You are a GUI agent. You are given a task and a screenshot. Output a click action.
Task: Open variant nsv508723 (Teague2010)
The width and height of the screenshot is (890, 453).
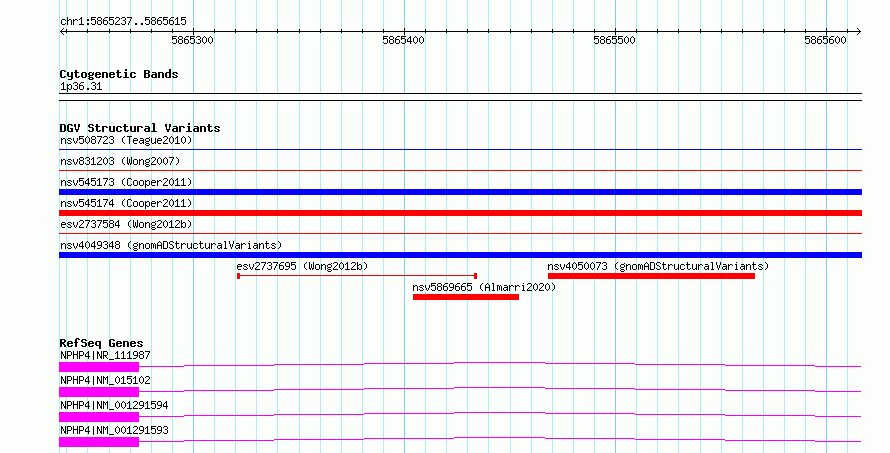coord(126,140)
